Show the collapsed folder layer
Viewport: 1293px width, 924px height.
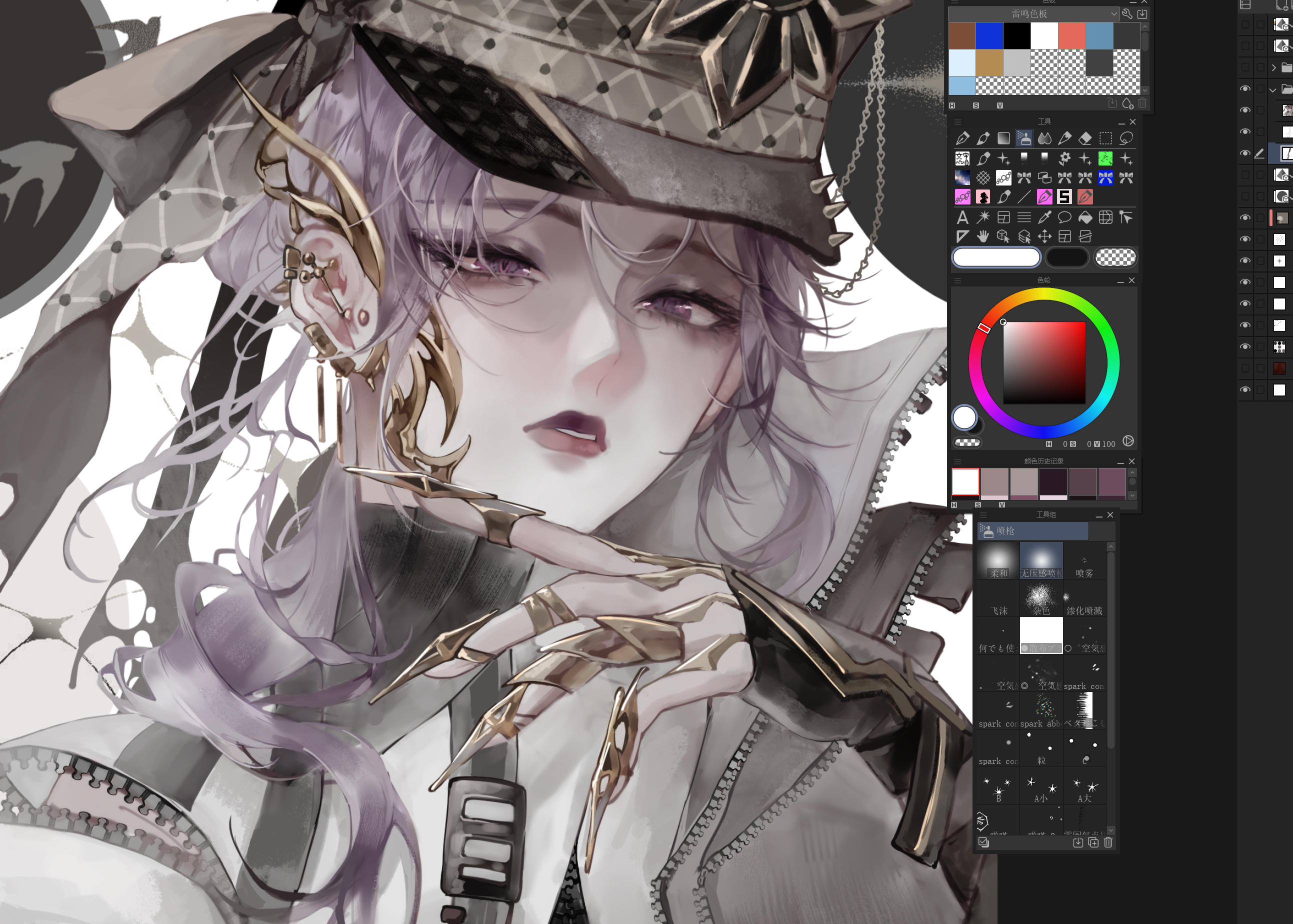(x=1245, y=67)
